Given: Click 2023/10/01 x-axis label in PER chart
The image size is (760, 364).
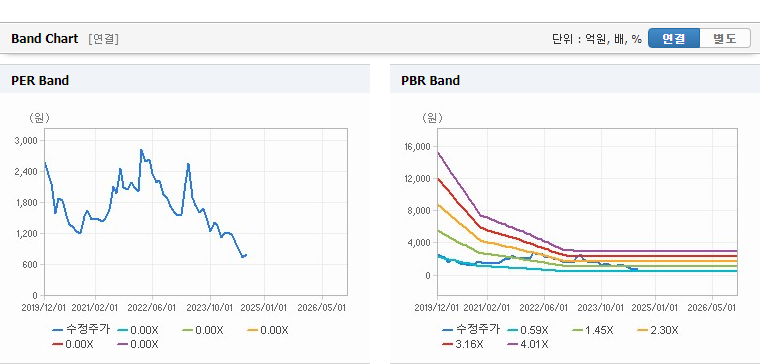Looking at the screenshot, I should (x=209, y=307).
